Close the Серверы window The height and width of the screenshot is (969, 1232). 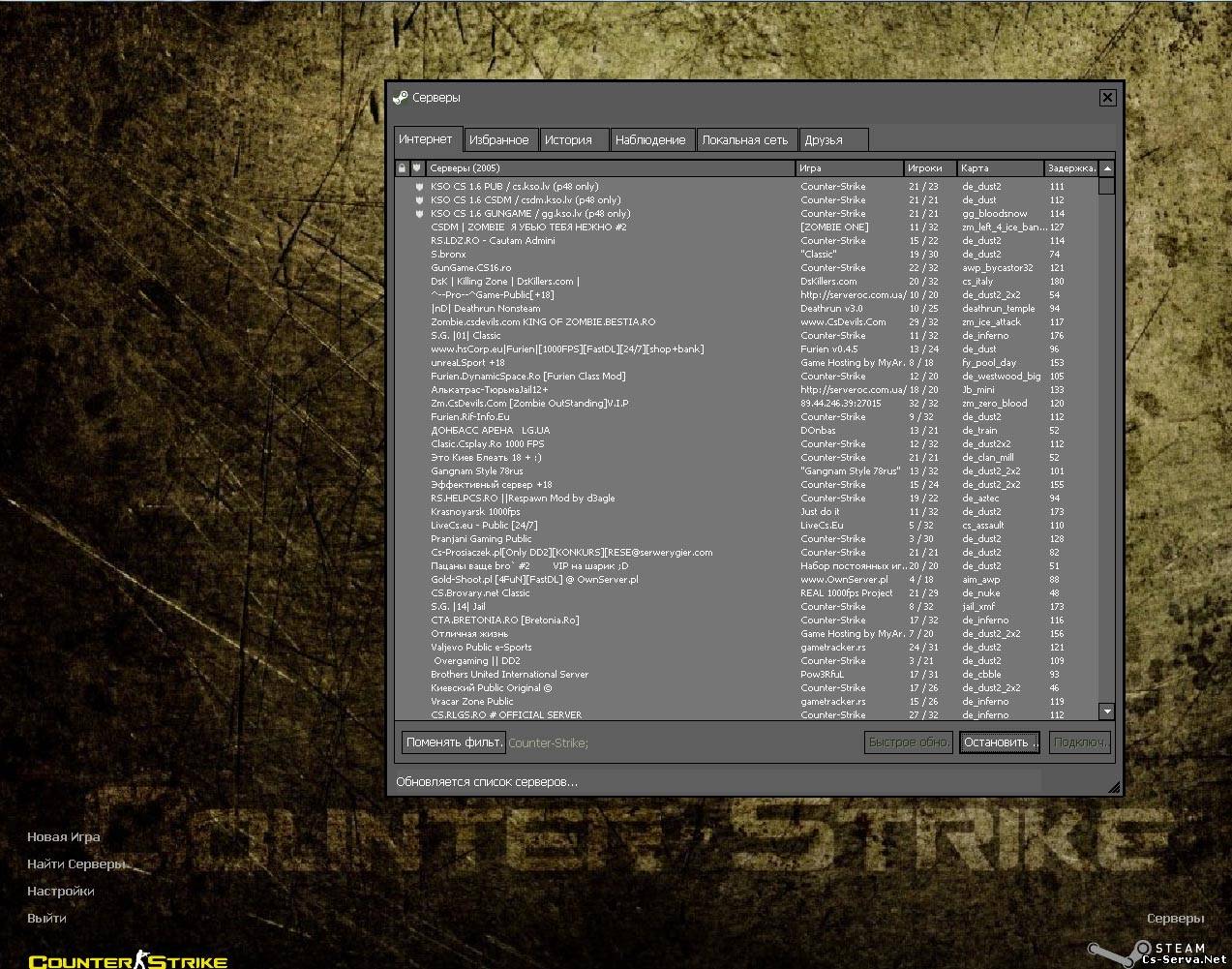pos(1107,97)
